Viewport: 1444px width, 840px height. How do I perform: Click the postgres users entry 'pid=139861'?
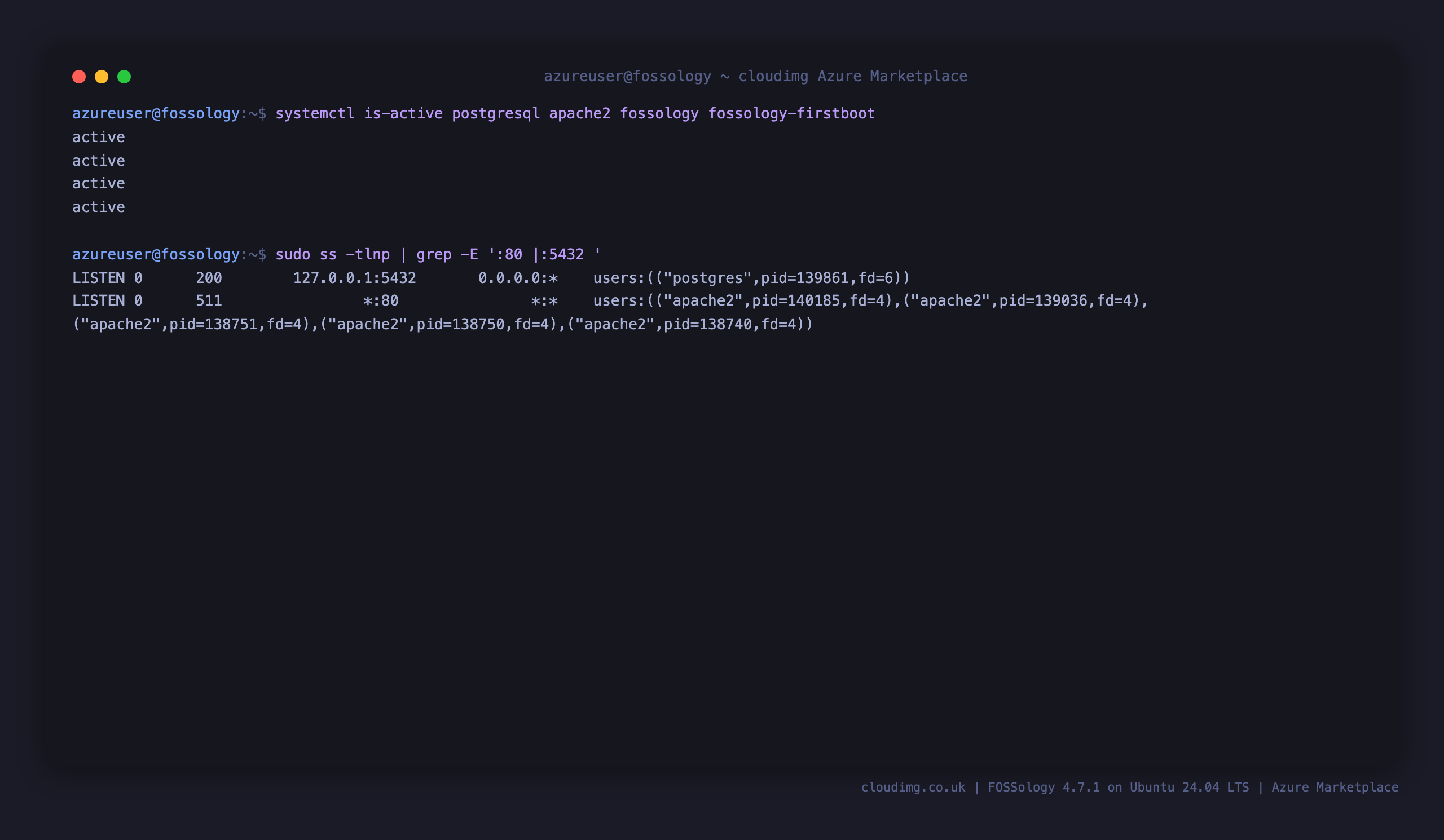[805, 278]
